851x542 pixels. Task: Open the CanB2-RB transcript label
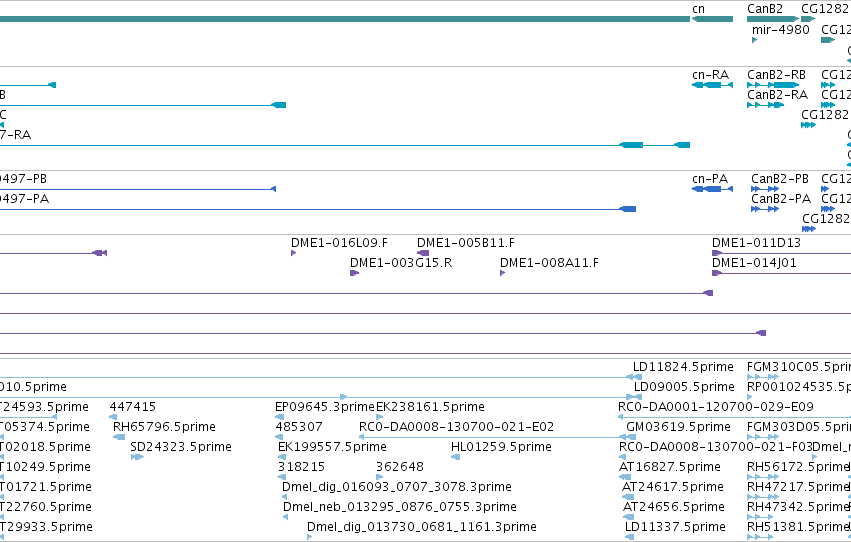[776, 75]
